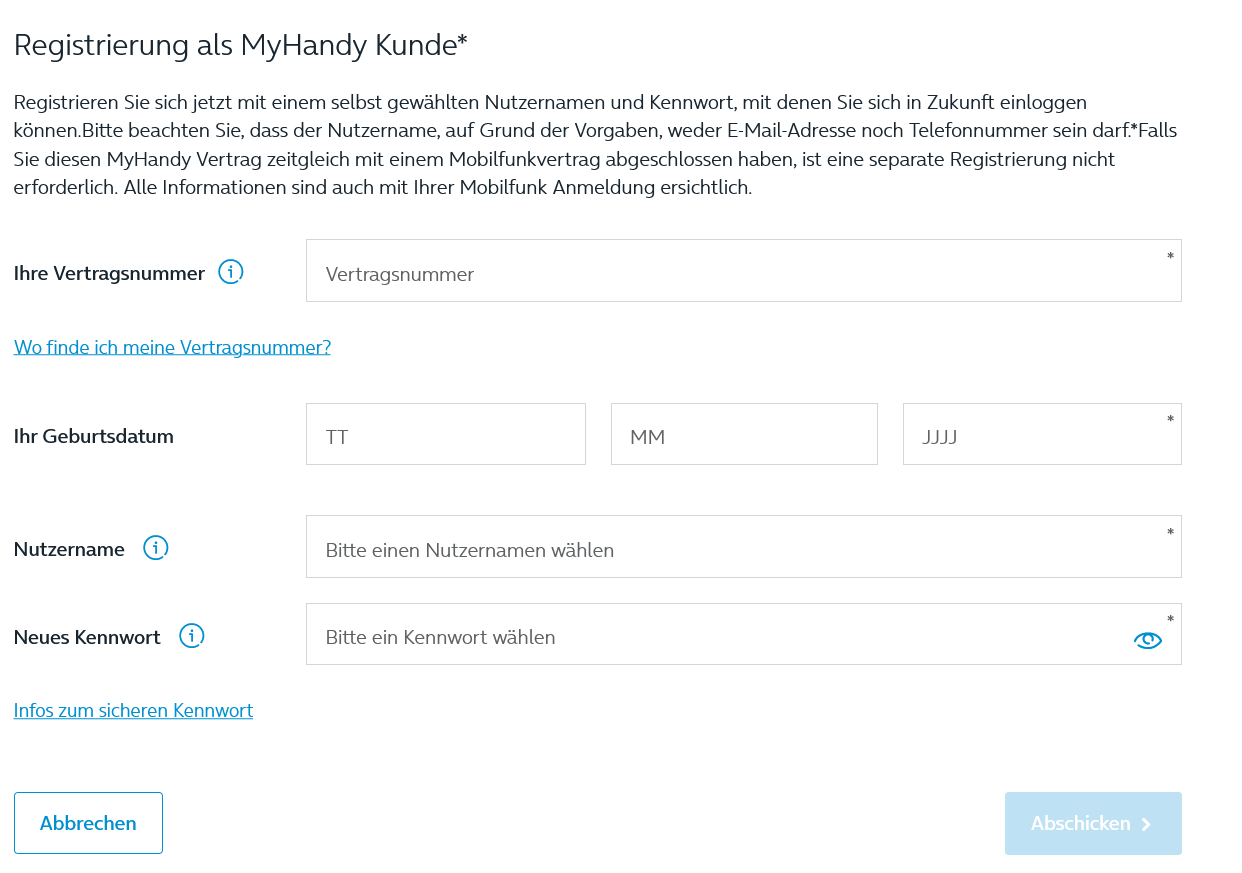
Task: Toggle password visibility eye icon
Action: (1148, 640)
